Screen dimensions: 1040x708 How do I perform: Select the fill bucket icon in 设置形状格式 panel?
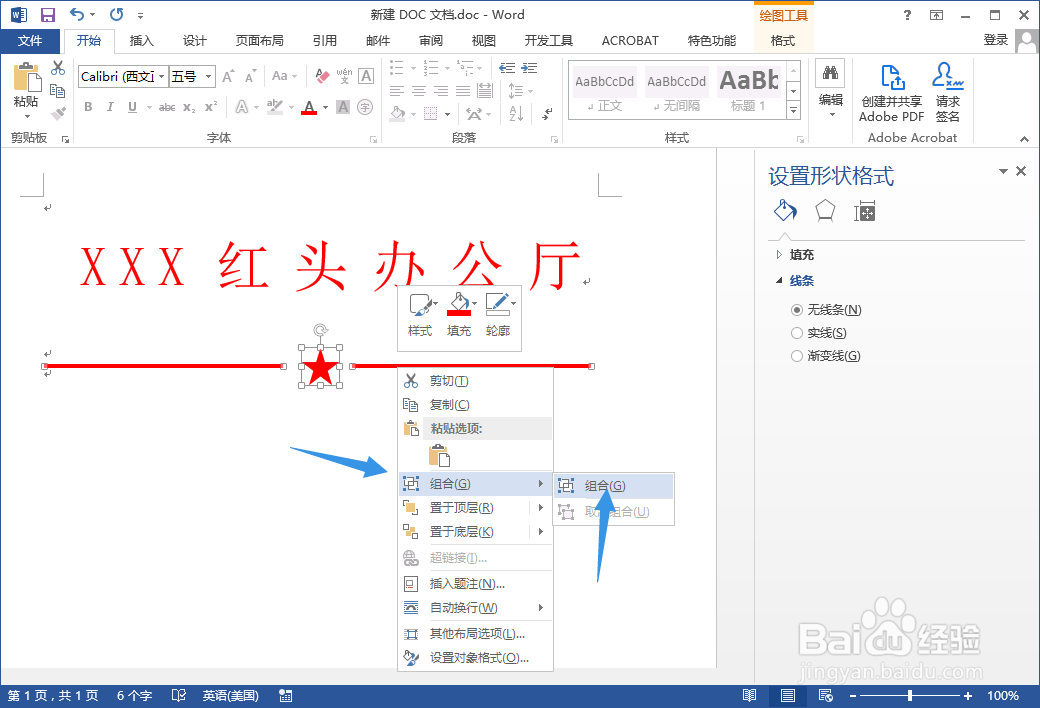(x=784, y=211)
